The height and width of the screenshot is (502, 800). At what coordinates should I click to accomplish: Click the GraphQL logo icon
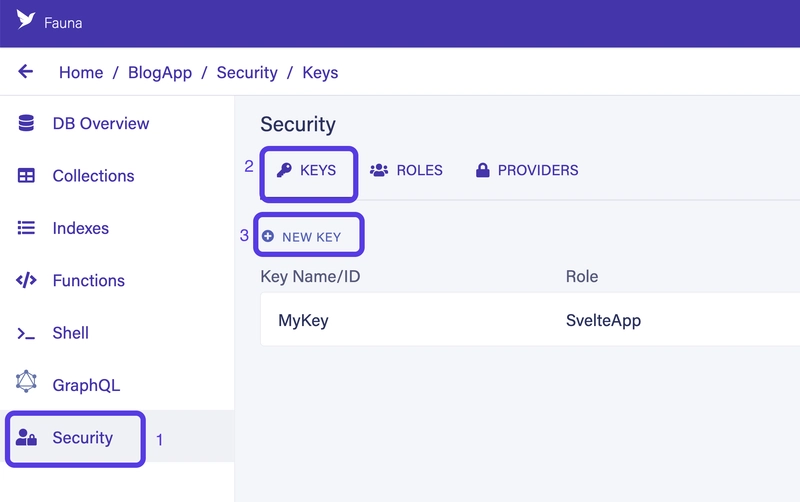click(x=26, y=382)
